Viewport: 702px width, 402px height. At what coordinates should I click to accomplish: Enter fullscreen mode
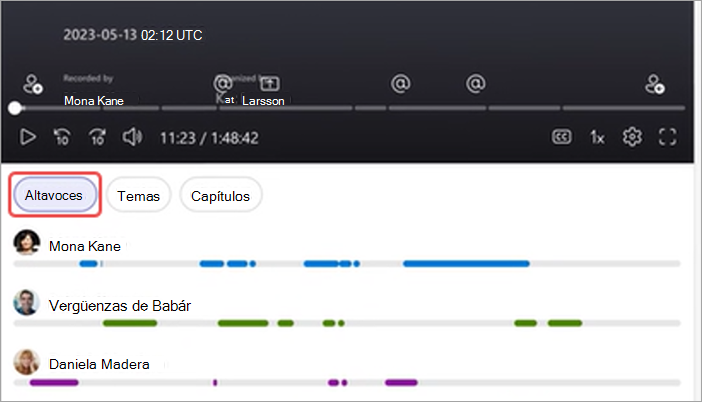coord(667,137)
